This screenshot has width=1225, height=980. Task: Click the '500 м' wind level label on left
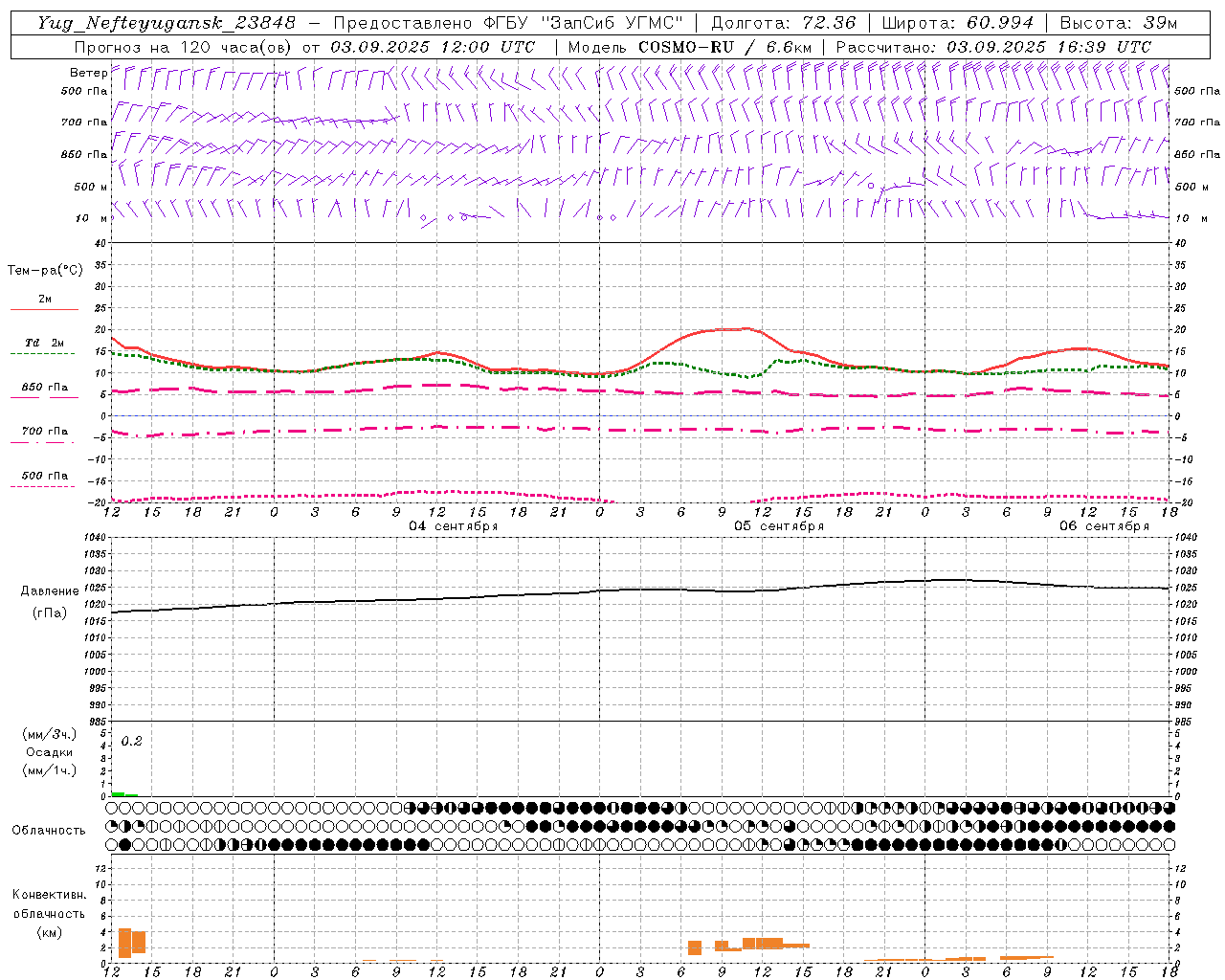[91, 187]
